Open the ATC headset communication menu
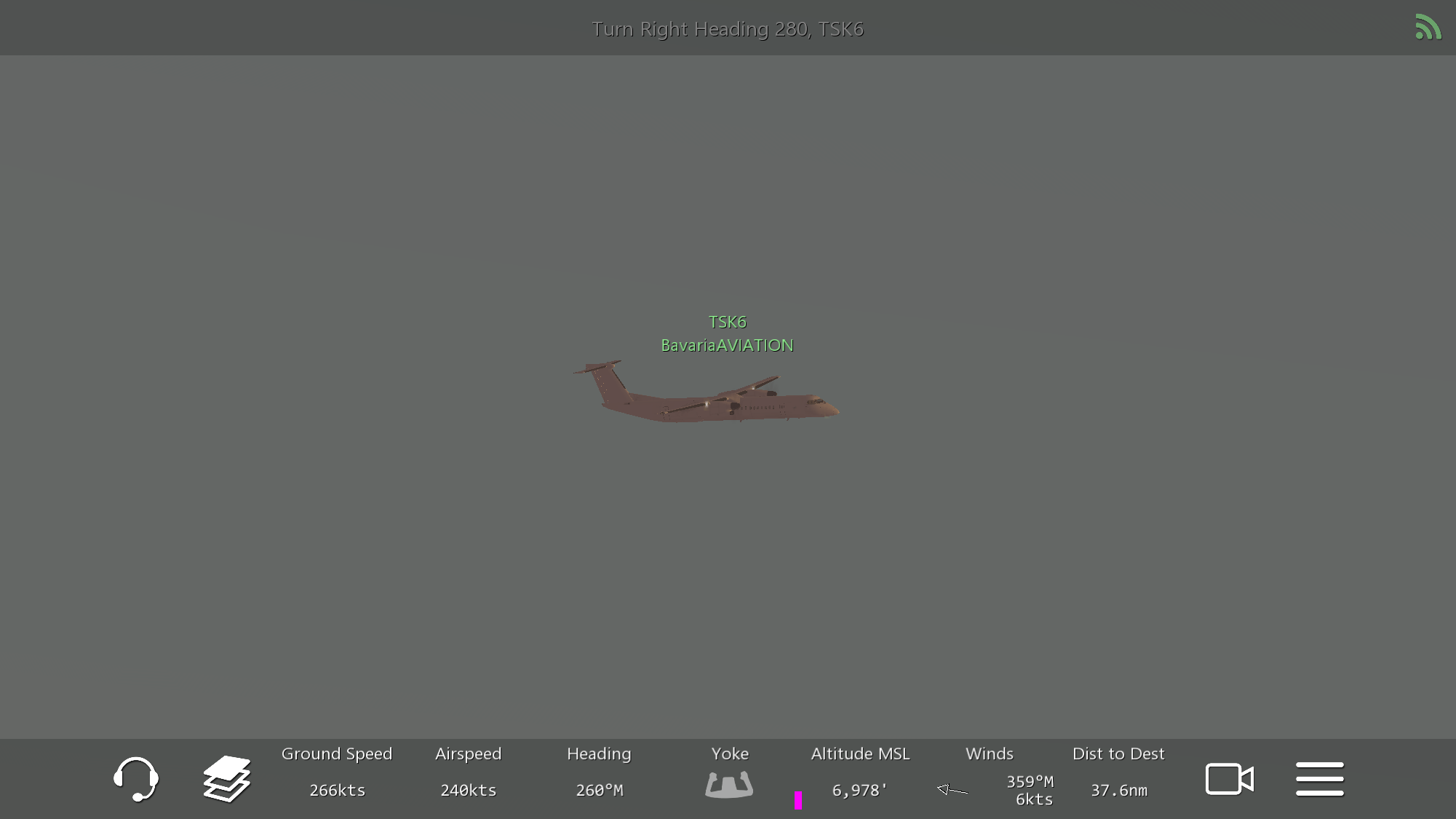1456x819 pixels. pos(136,779)
